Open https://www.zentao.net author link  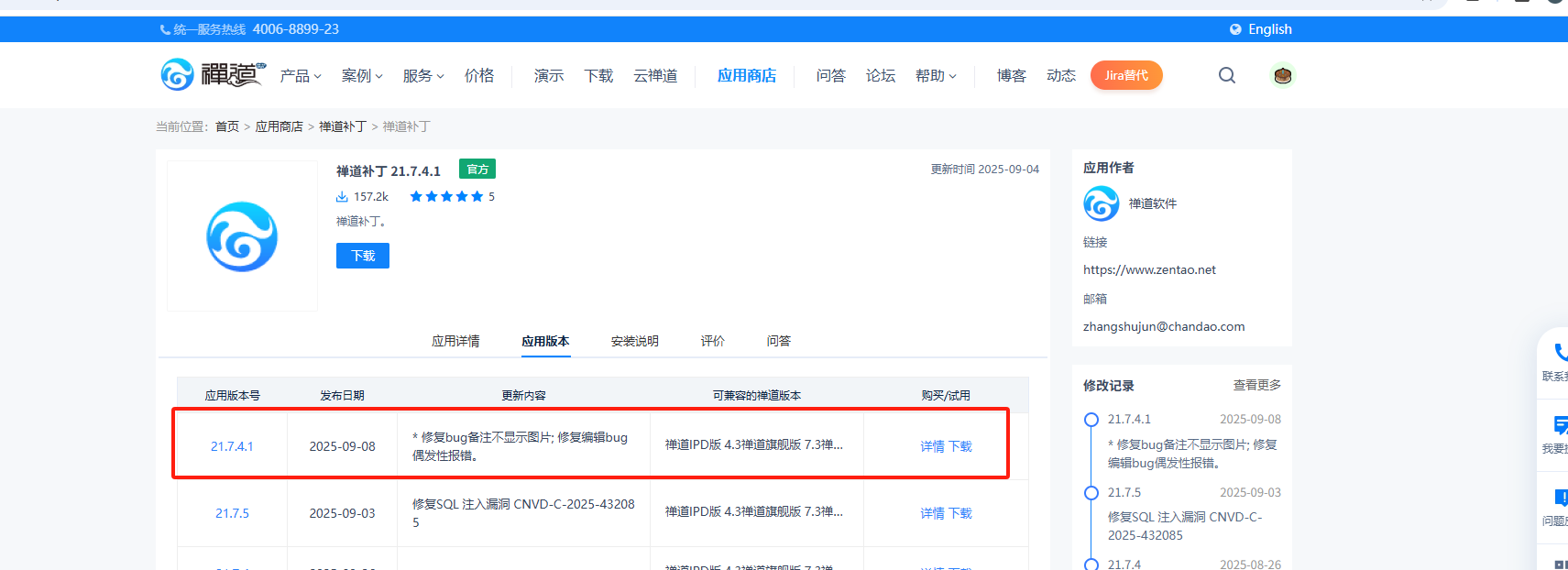click(x=1149, y=269)
